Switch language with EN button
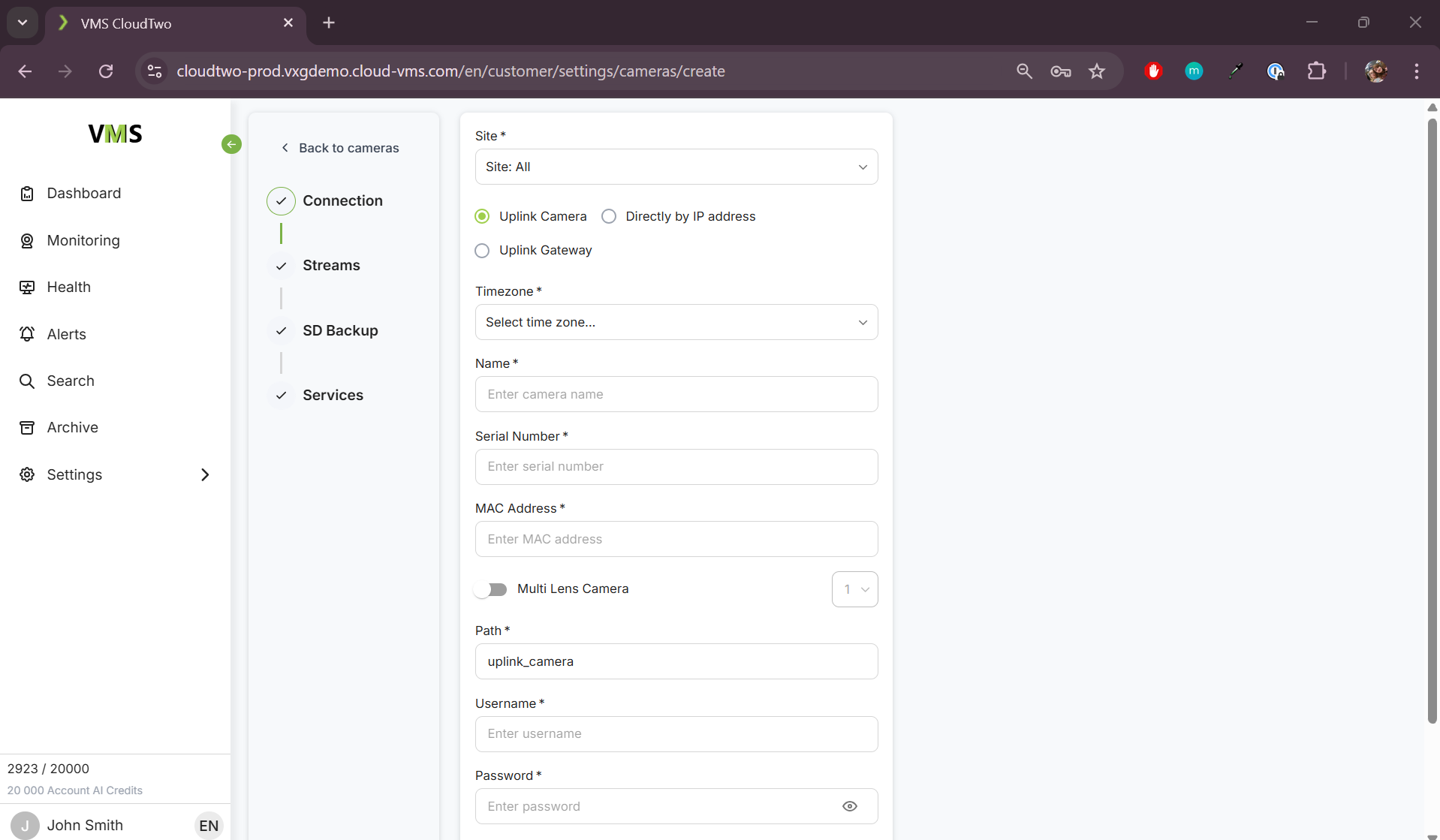This screenshot has height=840, width=1440. coord(209,826)
